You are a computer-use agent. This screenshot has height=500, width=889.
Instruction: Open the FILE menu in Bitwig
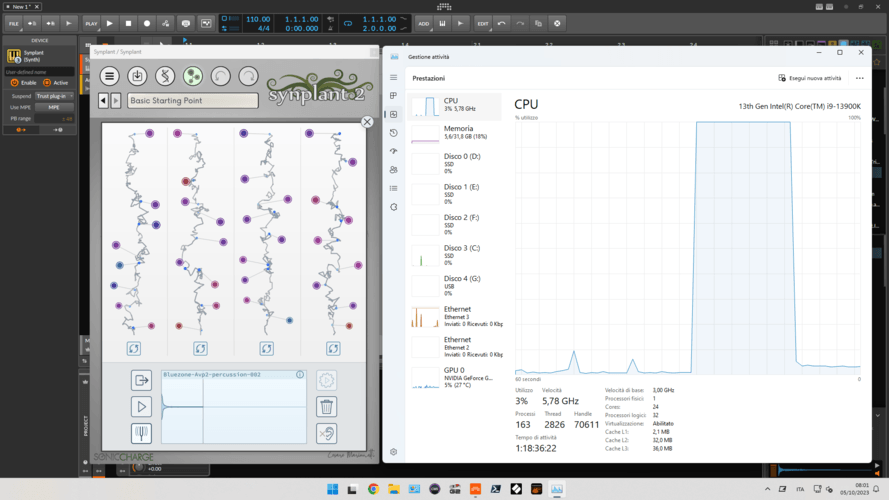click(14, 24)
